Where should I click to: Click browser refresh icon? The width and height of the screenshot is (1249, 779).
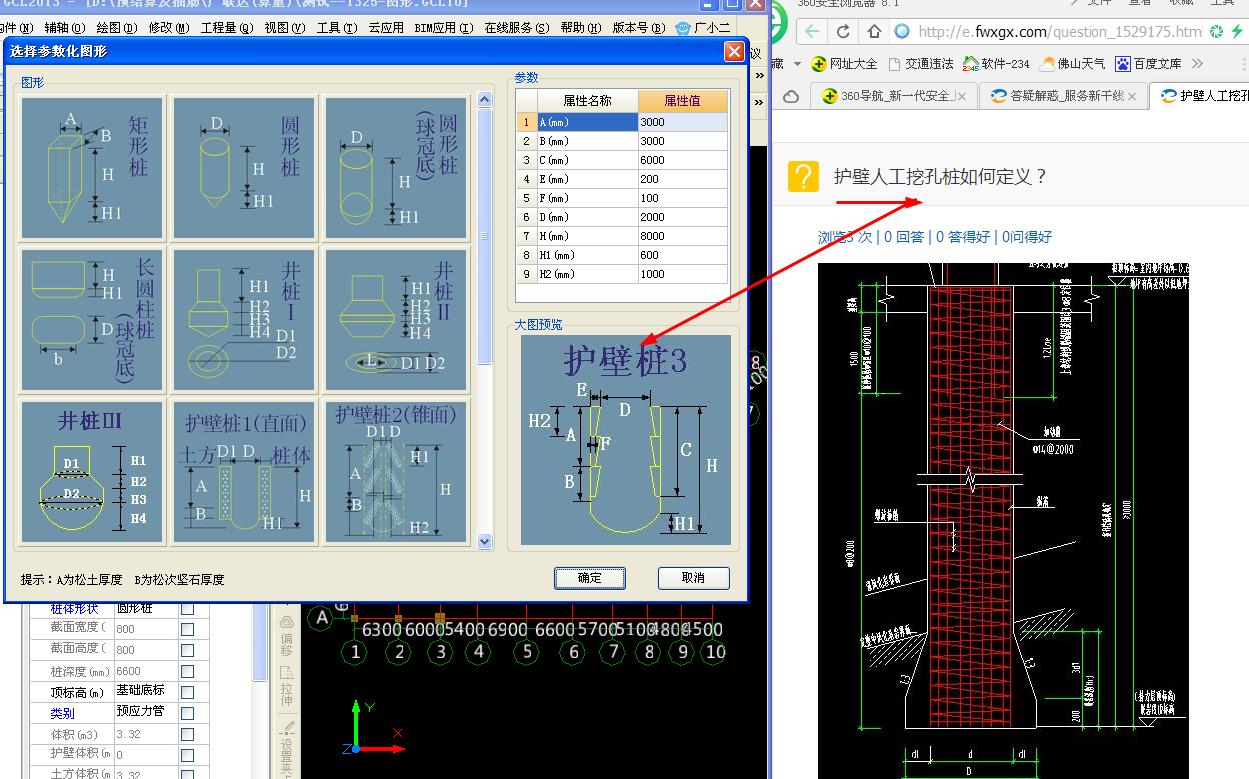coord(843,31)
